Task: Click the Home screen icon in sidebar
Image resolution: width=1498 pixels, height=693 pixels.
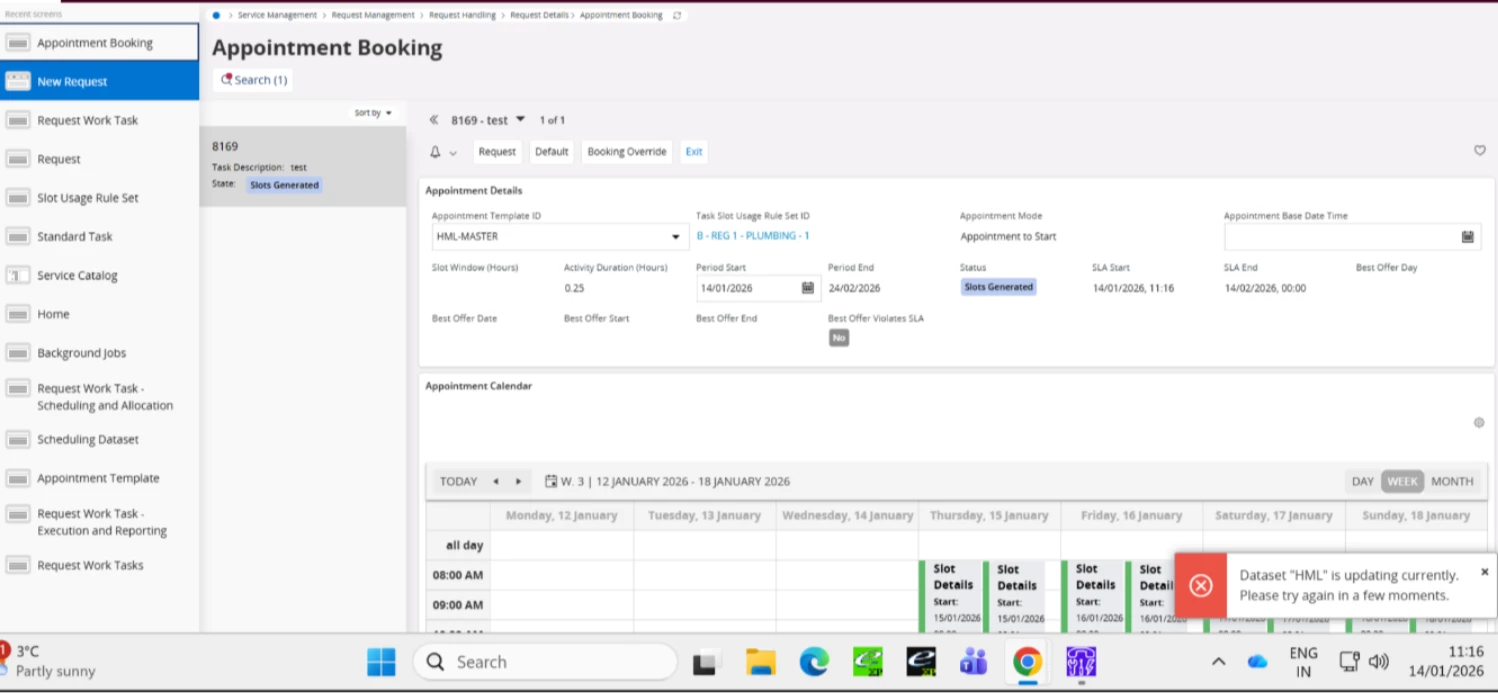Action: click(x=18, y=314)
